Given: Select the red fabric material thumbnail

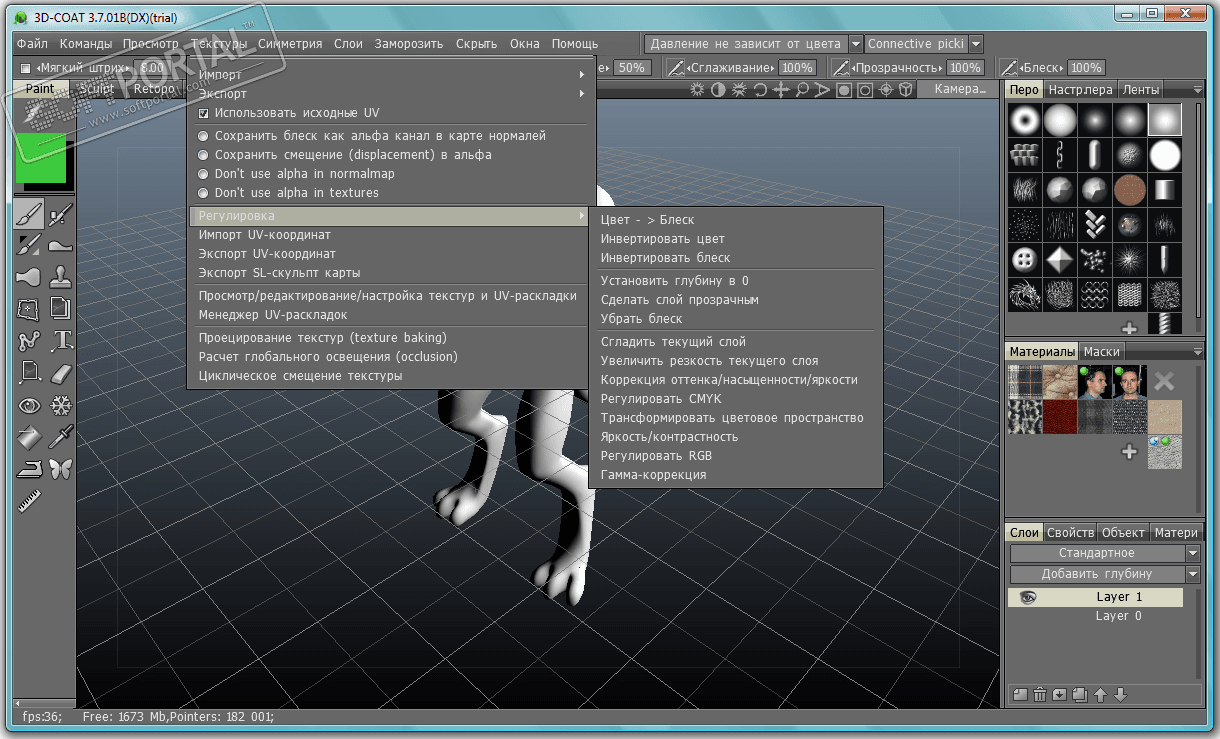Looking at the screenshot, I should click(x=1060, y=416).
